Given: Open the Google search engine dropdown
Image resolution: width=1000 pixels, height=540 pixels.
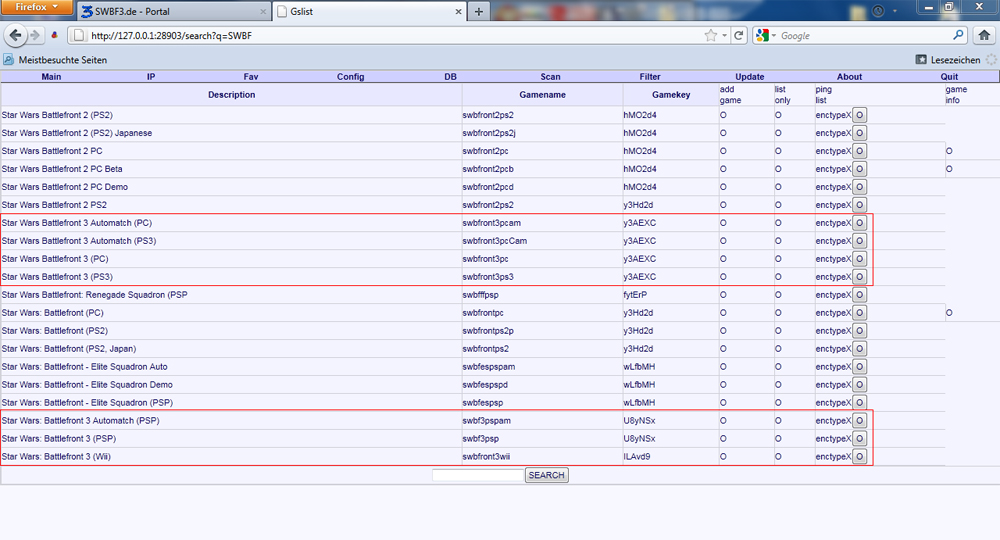Looking at the screenshot, I should 766,36.
